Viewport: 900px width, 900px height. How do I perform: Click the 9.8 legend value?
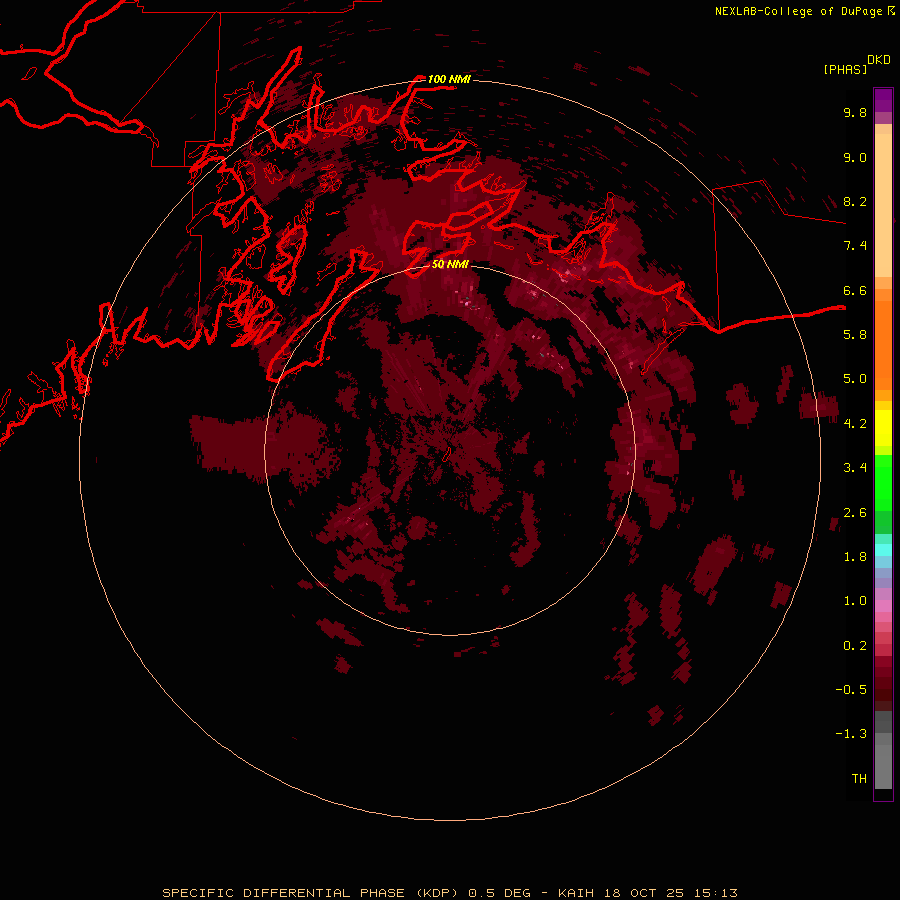pos(855,112)
